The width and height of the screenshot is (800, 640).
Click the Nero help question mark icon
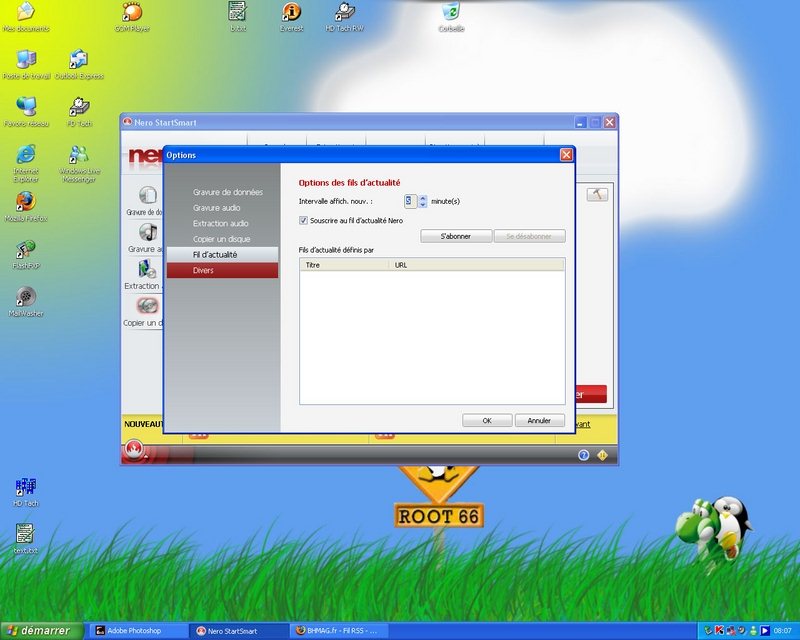coord(584,455)
